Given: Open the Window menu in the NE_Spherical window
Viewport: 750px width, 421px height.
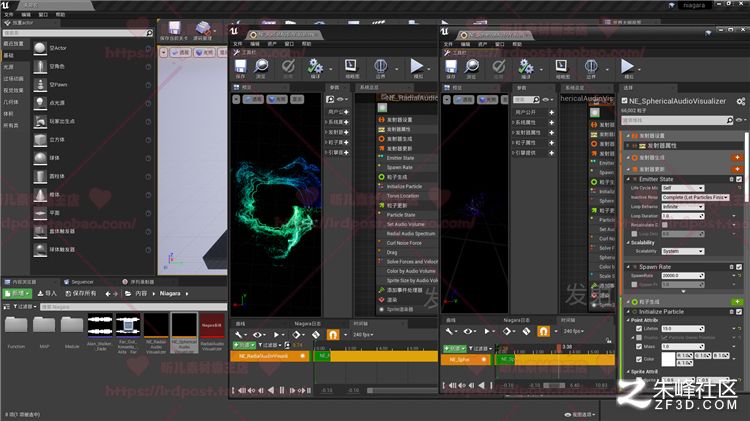Looking at the screenshot, I should tap(500, 44).
